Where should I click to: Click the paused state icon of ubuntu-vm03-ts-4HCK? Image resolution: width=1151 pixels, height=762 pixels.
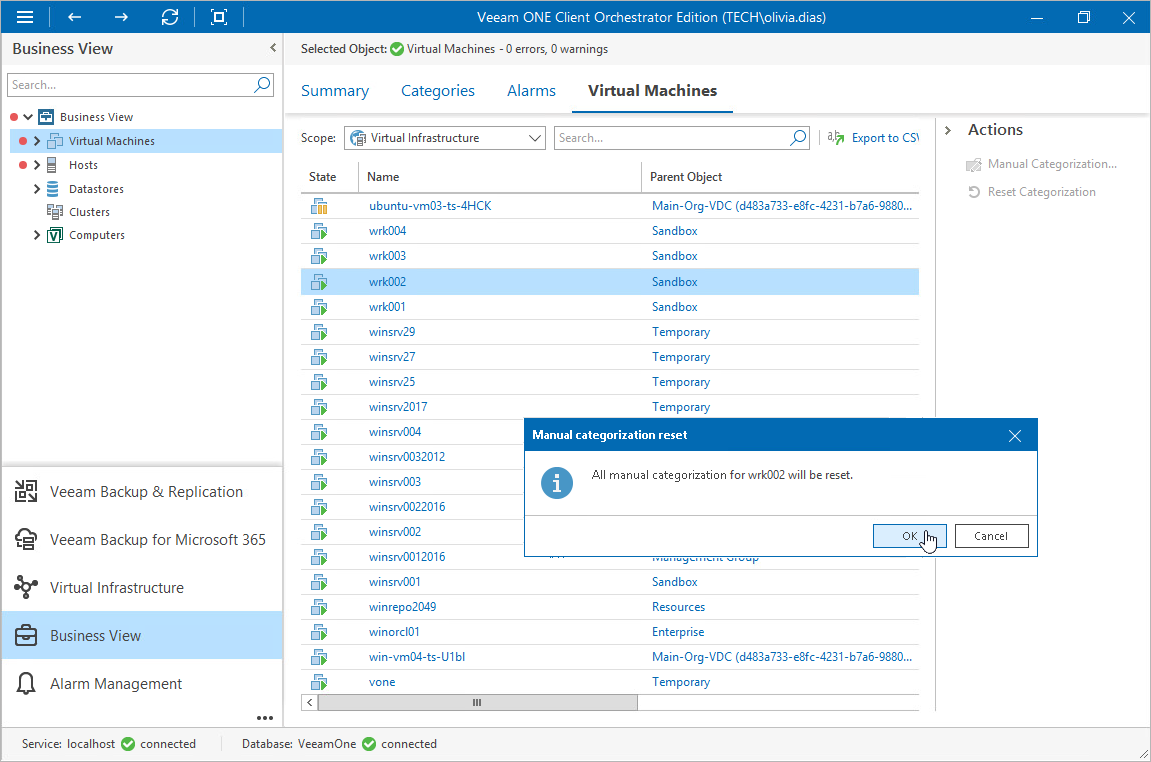click(x=319, y=206)
